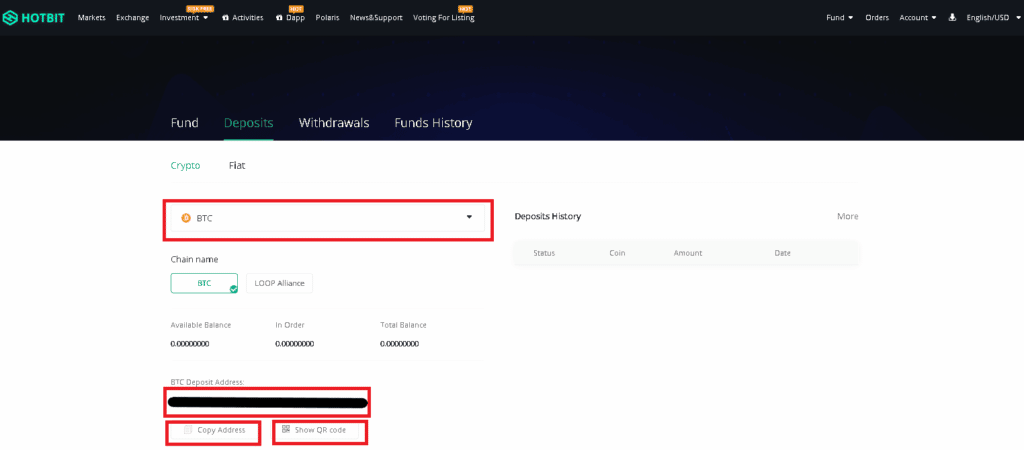1024x450 pixels.
Task: Click the redacted BTC deposit address
Action: pos(268,402)
